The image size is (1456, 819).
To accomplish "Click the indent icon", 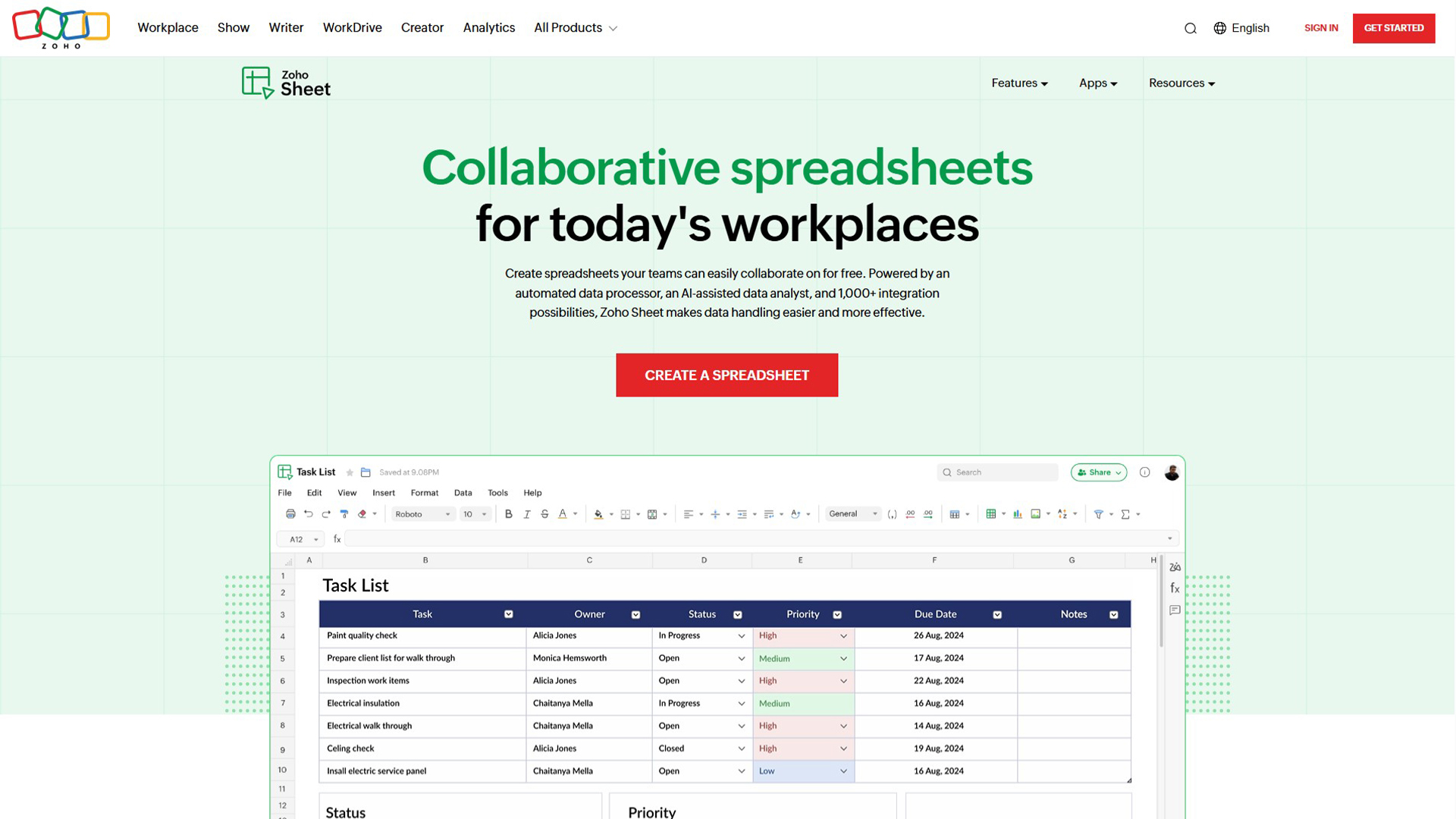I will (742, 514).
